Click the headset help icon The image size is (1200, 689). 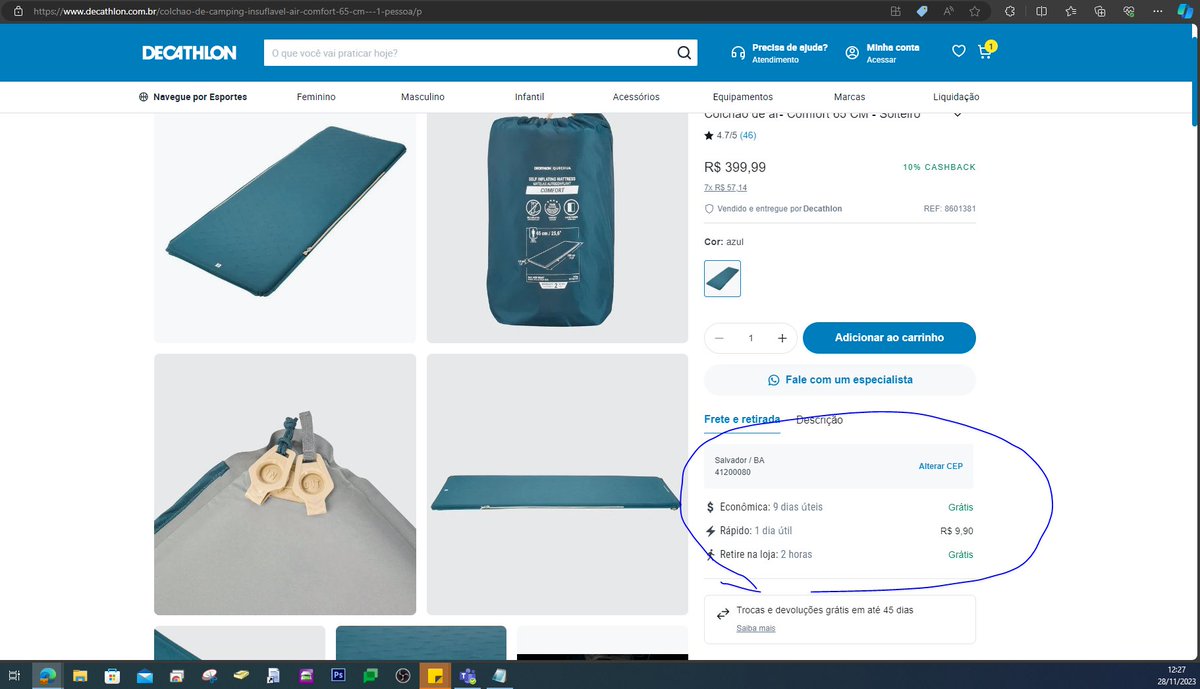pyautogui.click(x=738, y=53)
